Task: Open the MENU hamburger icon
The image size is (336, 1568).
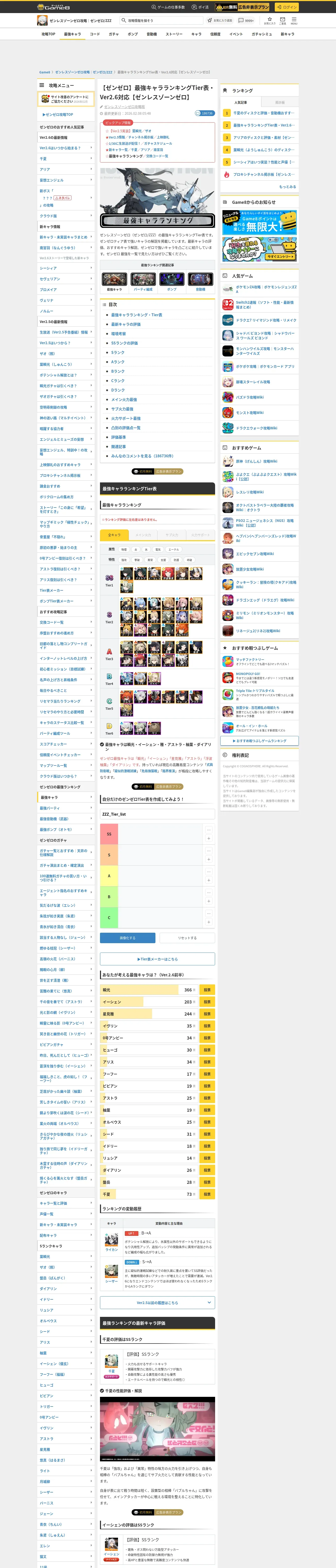Action: 294,20
